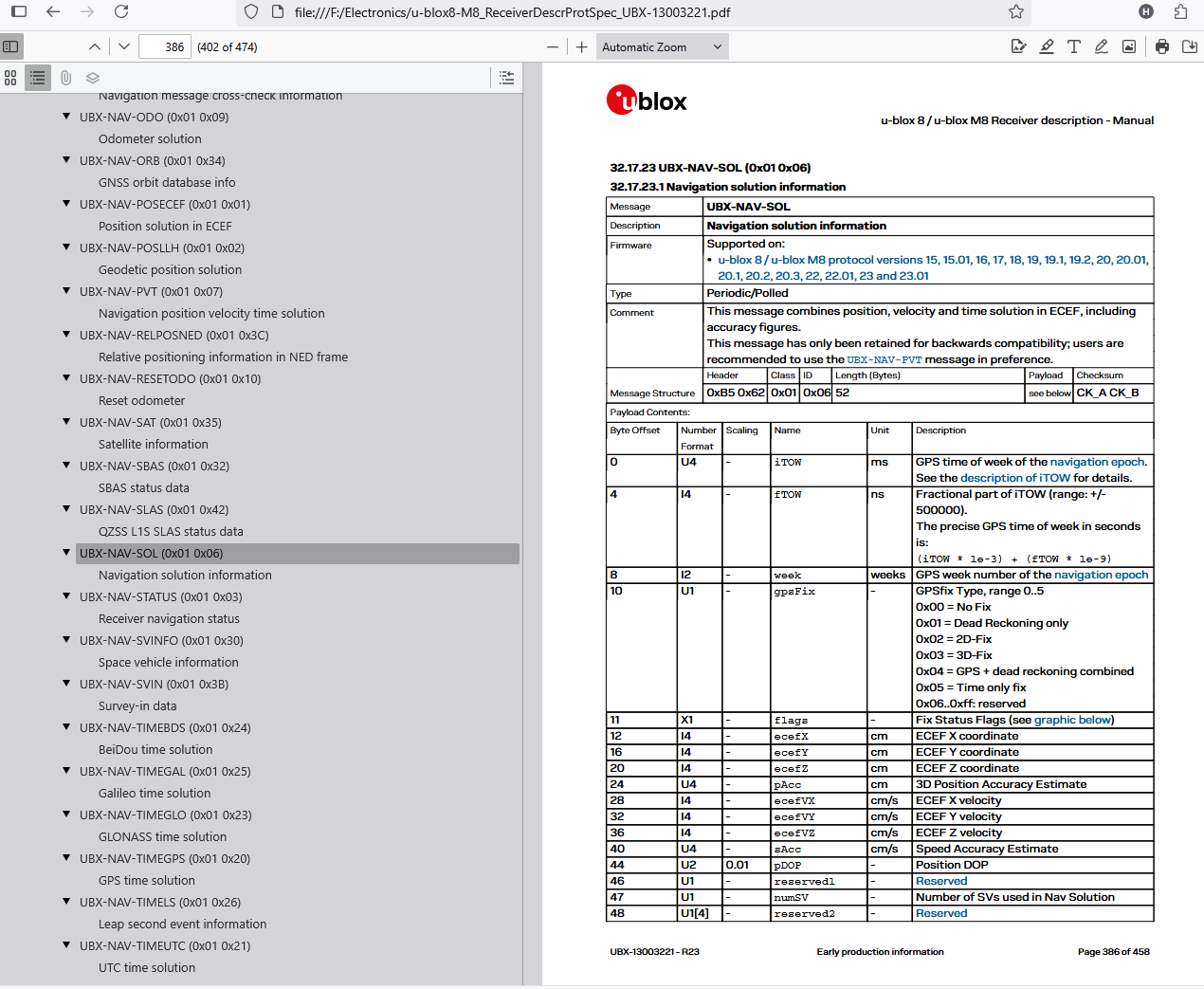
Task: Collapse UBX-NAV-TIMEGPS outline entry
Action: click(x=66, y=858)
